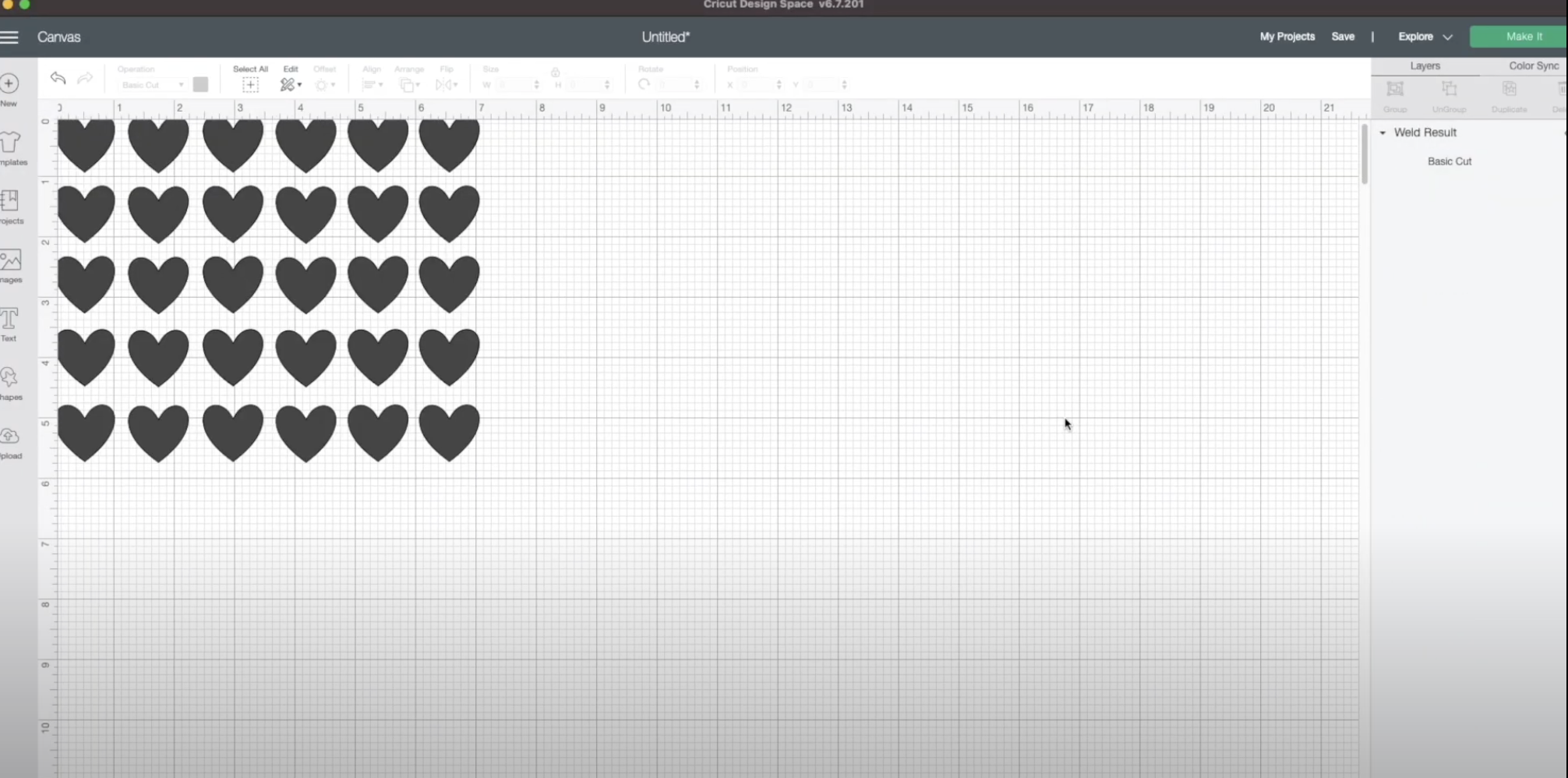Screen dimensions: 1568x778
Task: Switch to the Color Sync tab
Action: [1534, 66]
